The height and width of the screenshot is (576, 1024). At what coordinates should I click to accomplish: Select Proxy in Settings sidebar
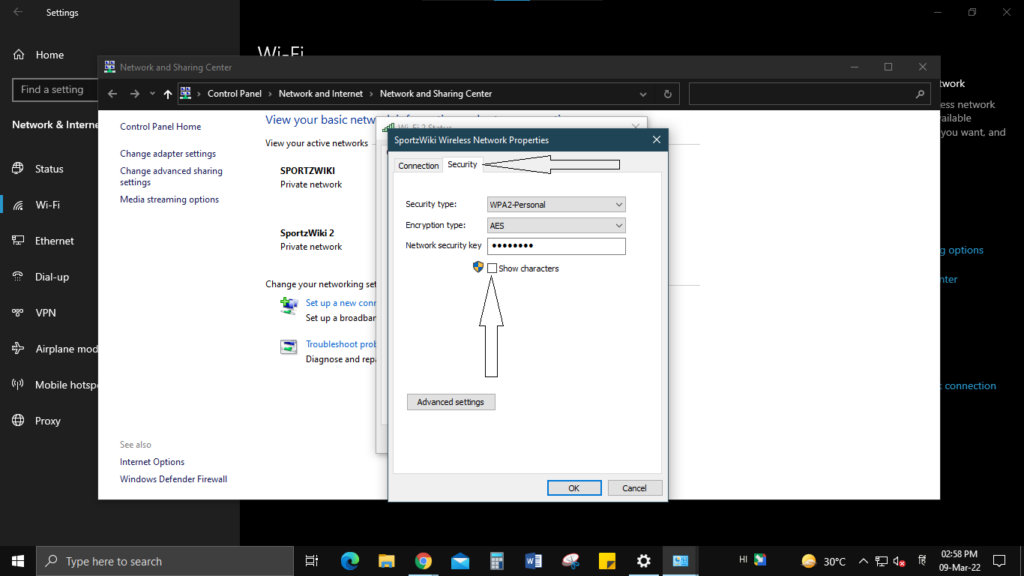click(x=49, y=421)
